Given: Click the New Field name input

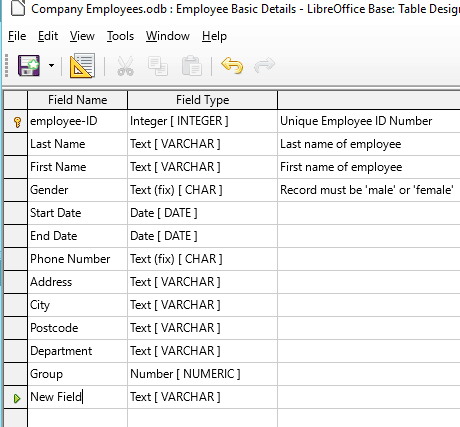Looking at the screenshot, I should [77, 397].
